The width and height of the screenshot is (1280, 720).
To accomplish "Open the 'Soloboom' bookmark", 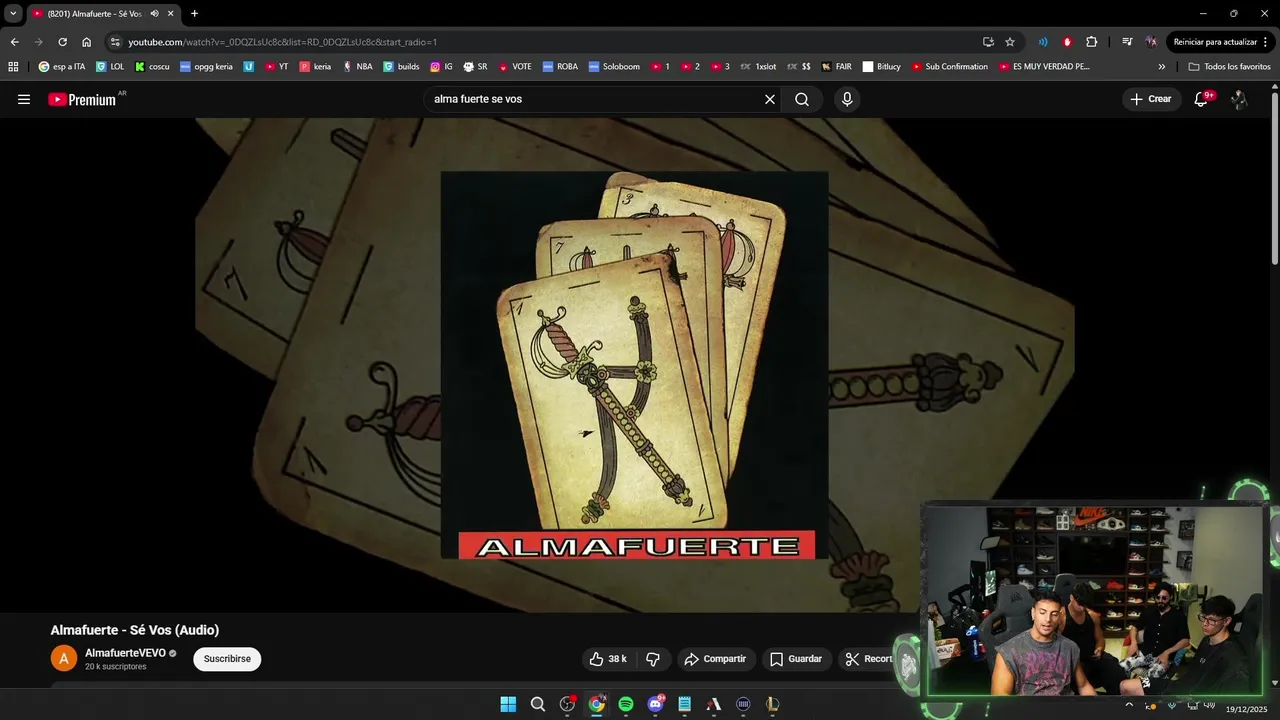I will coord(614,67).
